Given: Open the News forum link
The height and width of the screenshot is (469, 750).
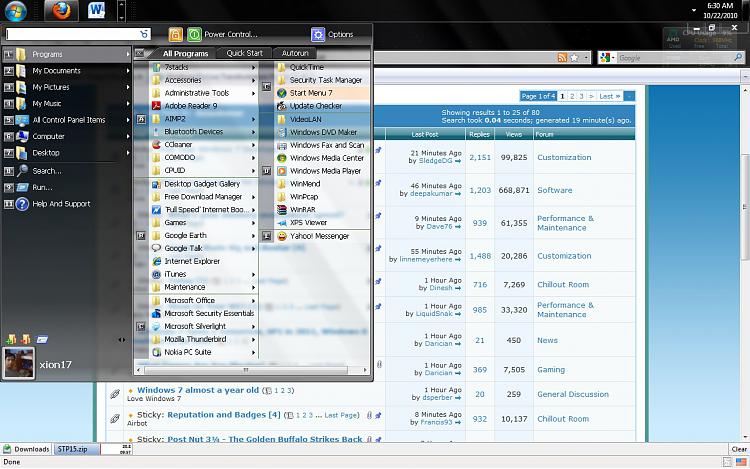Looking at the screenshot, I should click(547, 340).
